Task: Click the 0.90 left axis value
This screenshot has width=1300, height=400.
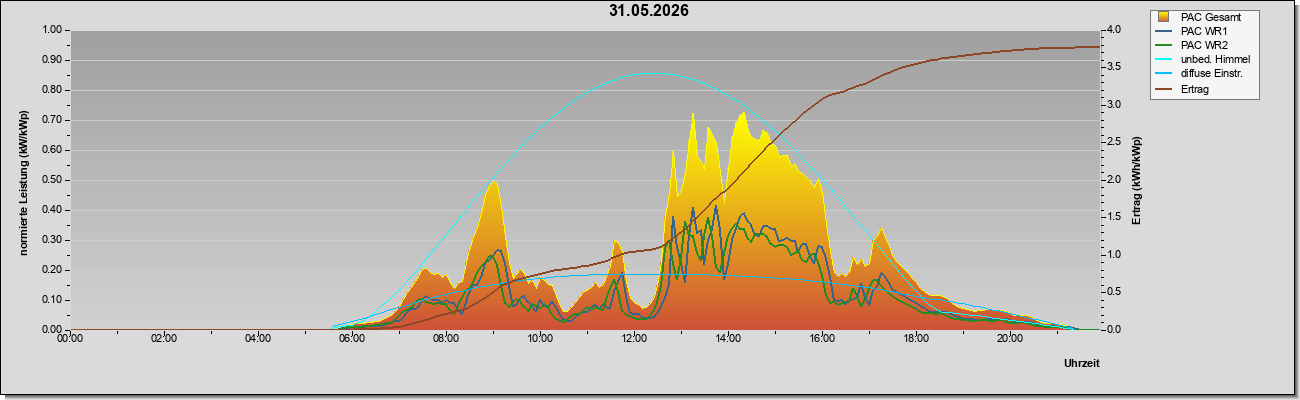Action: point(52,60)
